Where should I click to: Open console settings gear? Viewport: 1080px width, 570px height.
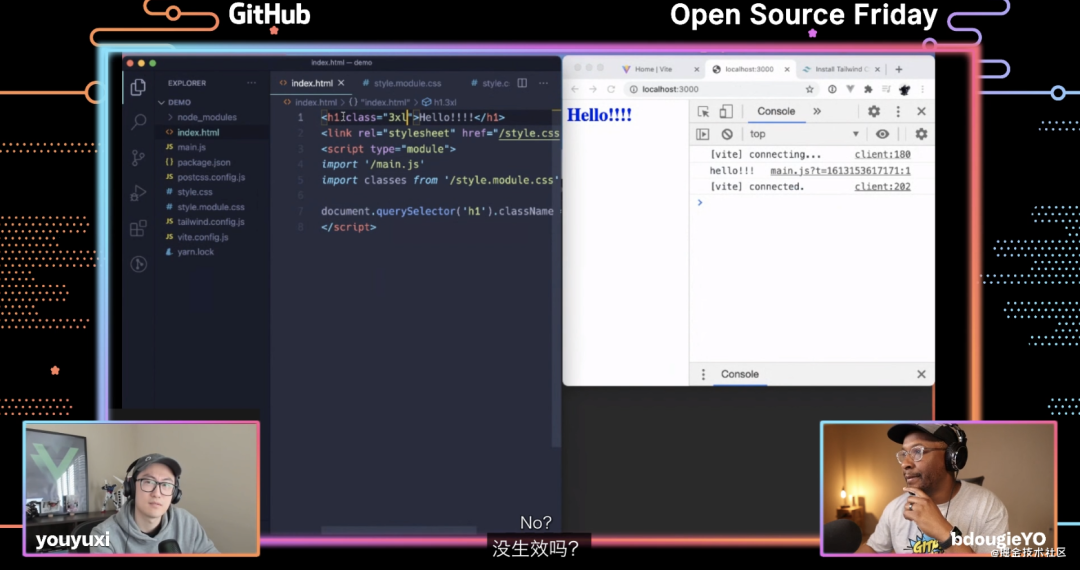[x=921, y=134]
